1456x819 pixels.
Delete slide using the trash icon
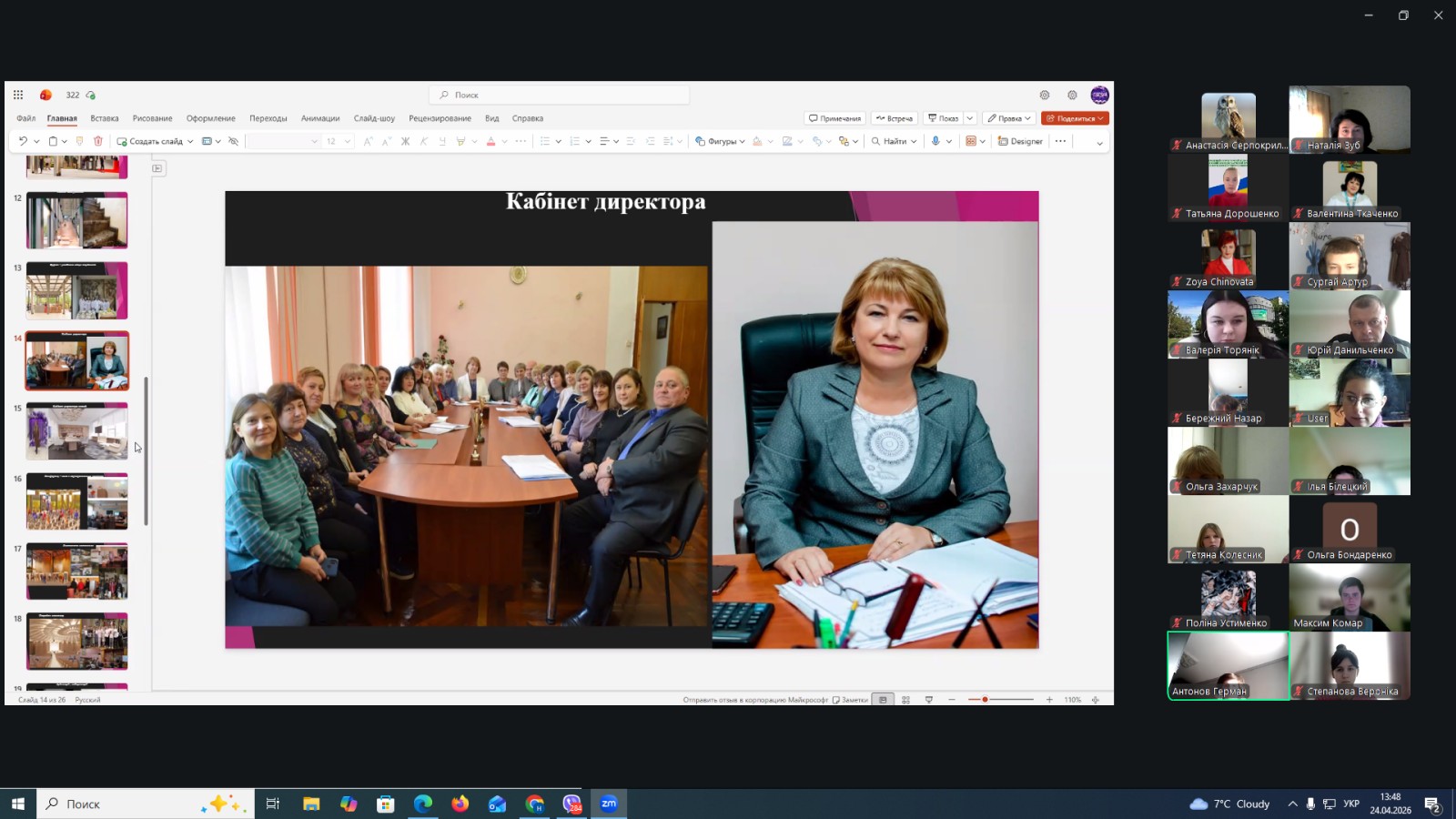pos(98,141)
